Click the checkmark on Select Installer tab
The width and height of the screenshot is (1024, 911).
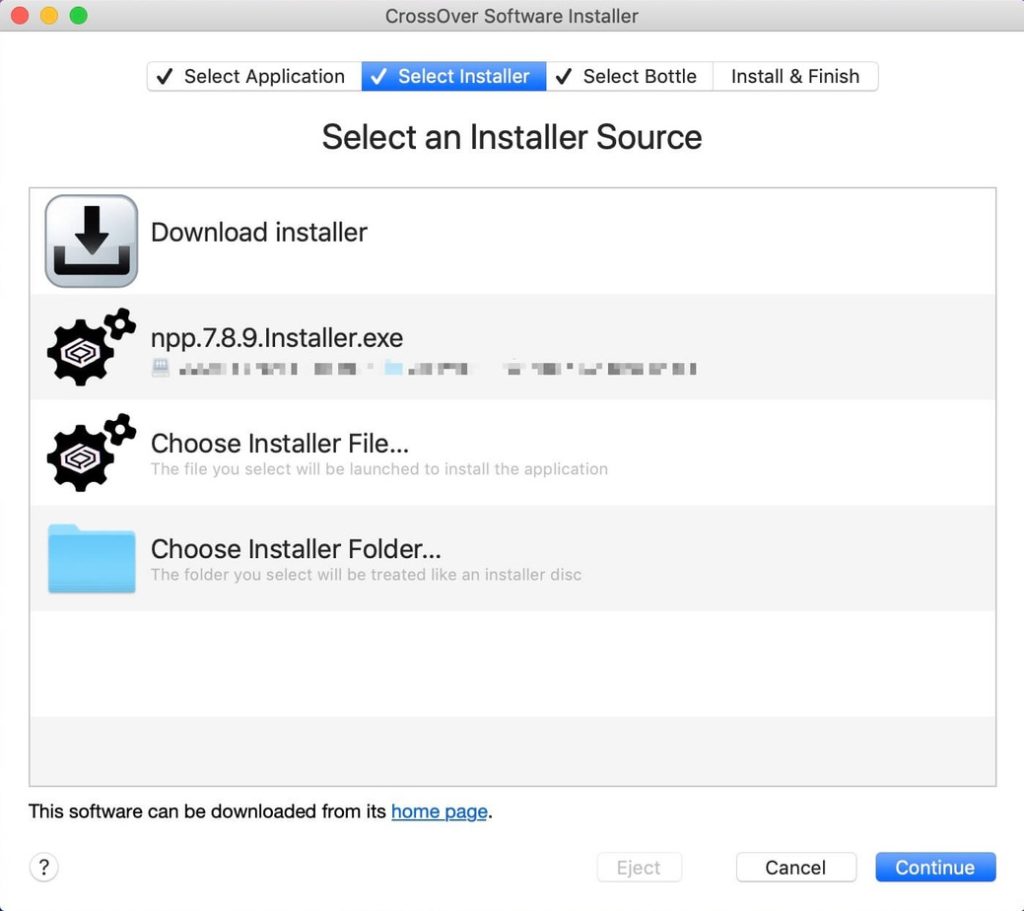tap(379, 76)
